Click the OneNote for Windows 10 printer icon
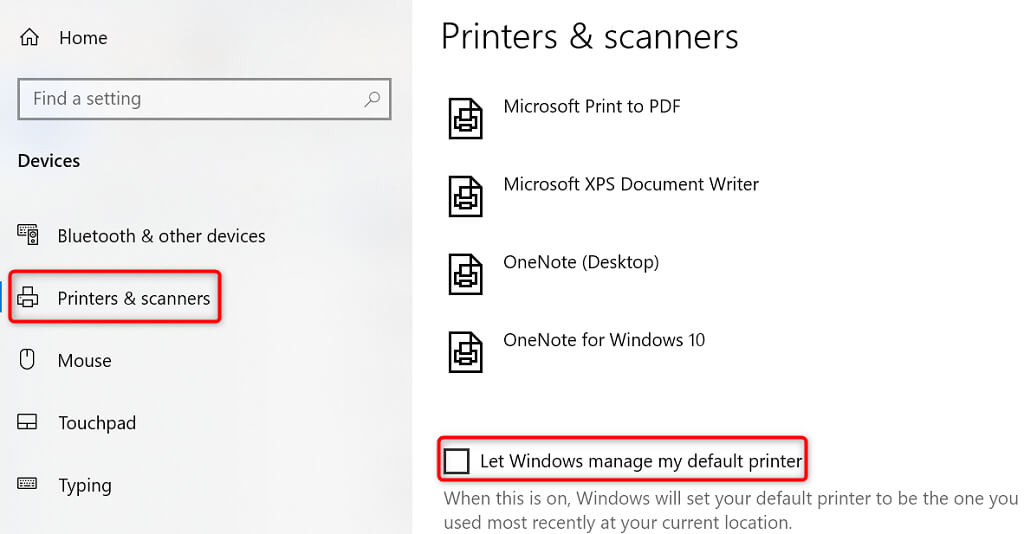1024x534 pixels. tap(465, 352)
